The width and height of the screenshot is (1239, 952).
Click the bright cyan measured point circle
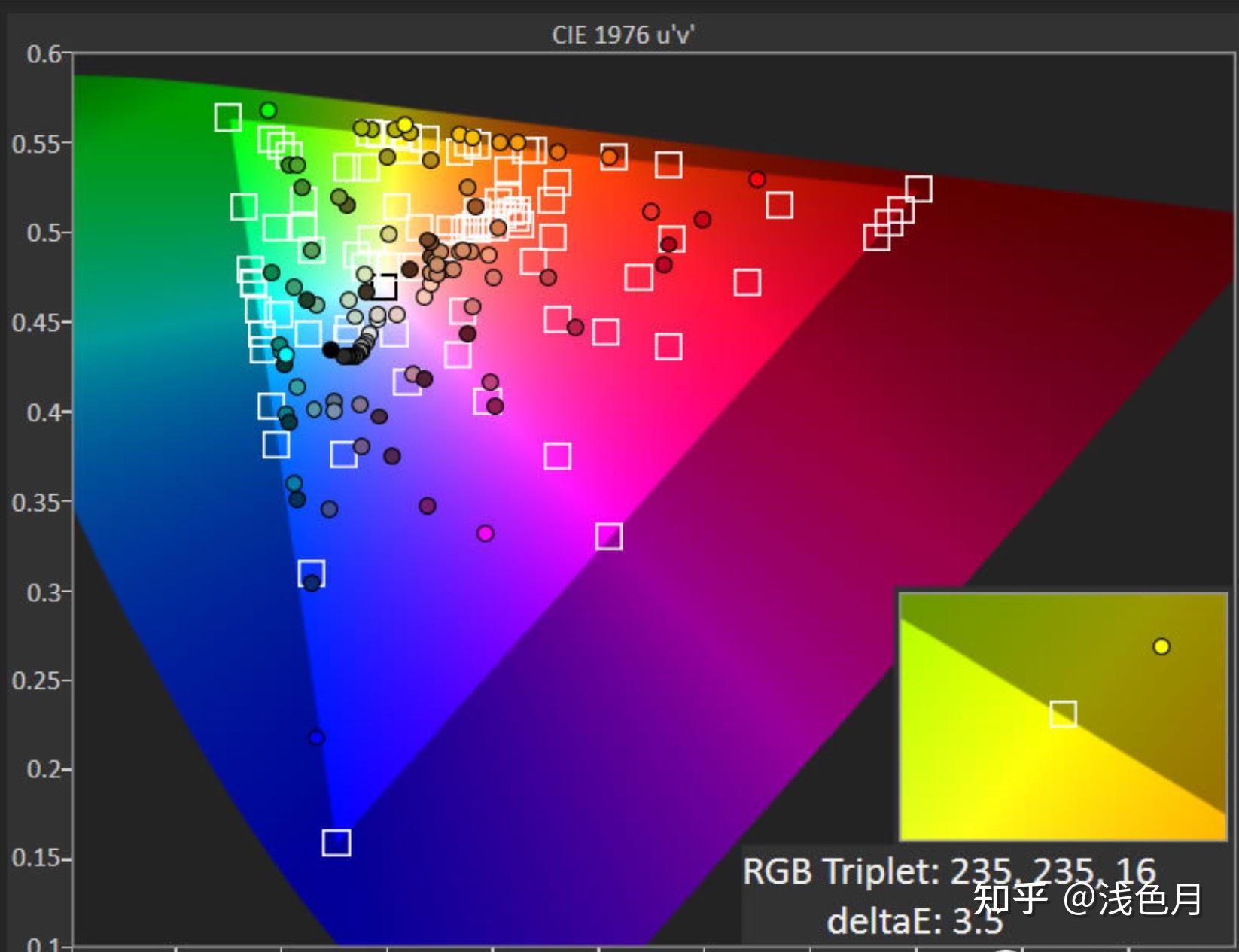click(x=285, y=354)
